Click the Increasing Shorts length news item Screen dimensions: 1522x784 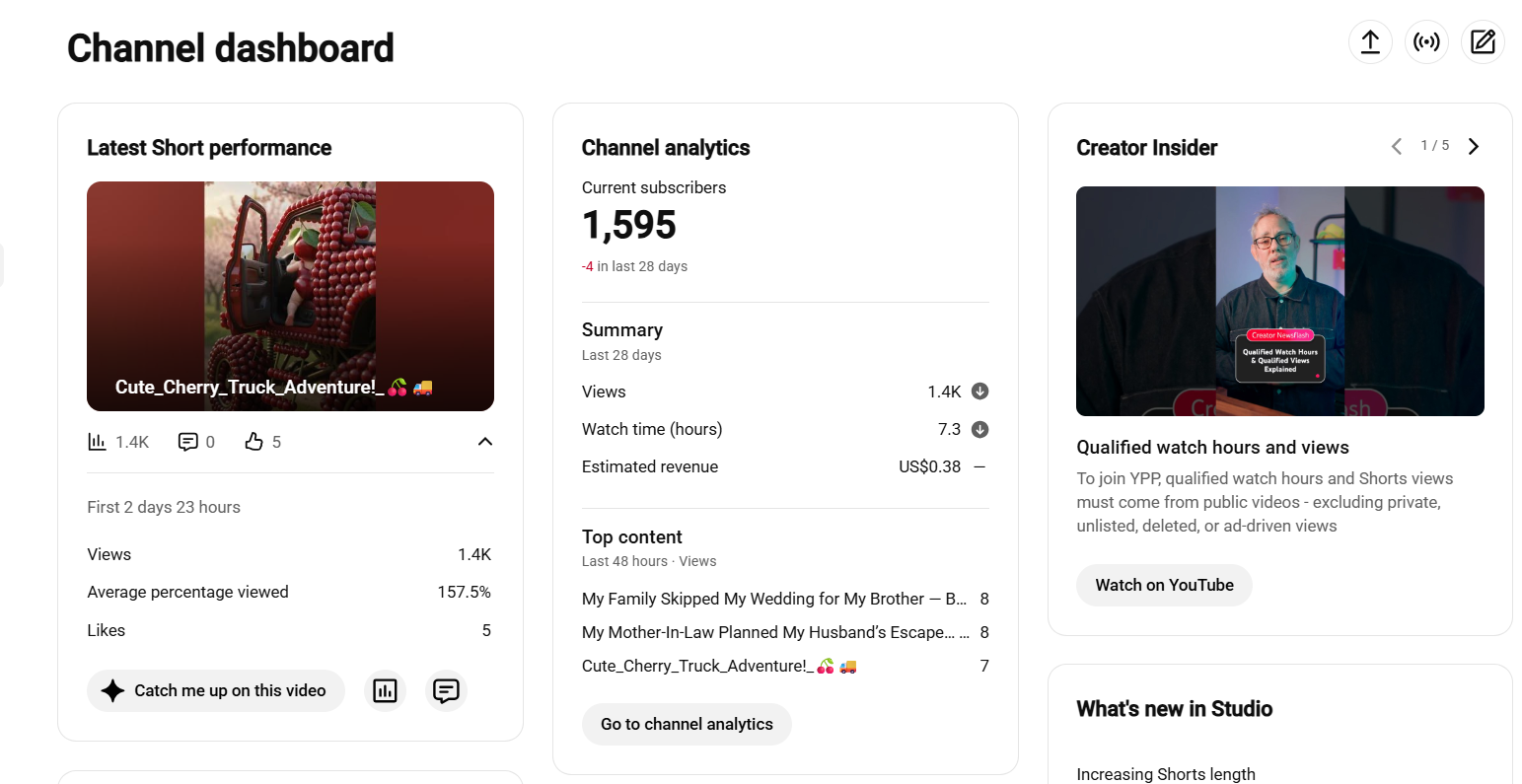click(1166, 774)
